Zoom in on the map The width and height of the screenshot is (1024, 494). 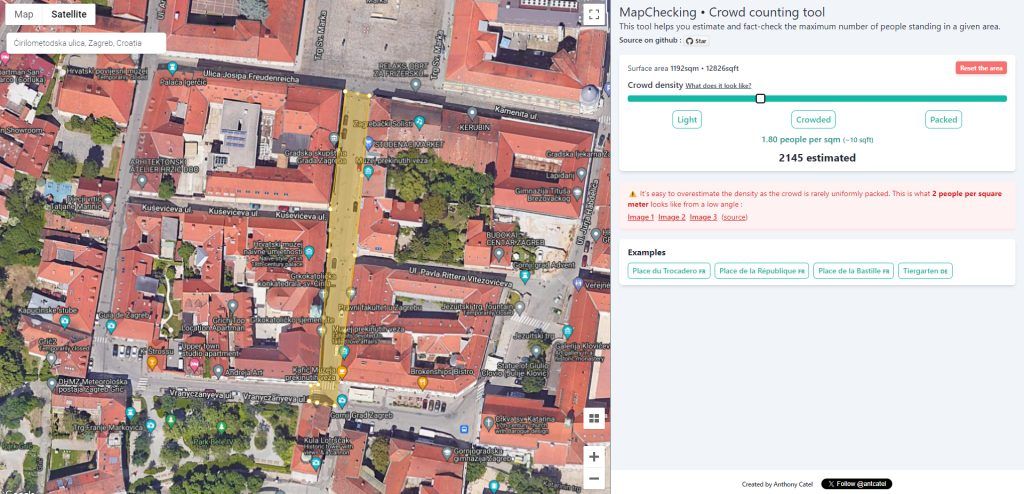coord(594,456)
